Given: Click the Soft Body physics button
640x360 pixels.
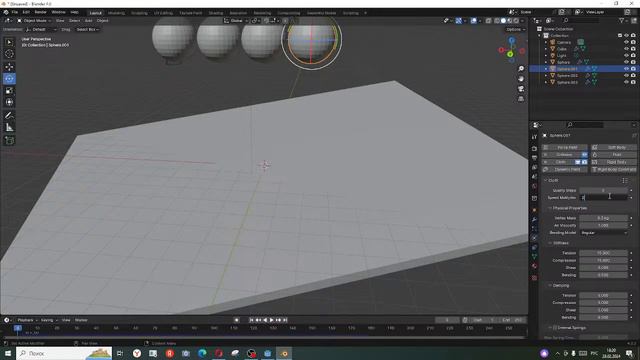Looking at the screenshot, I should (614, 147).
